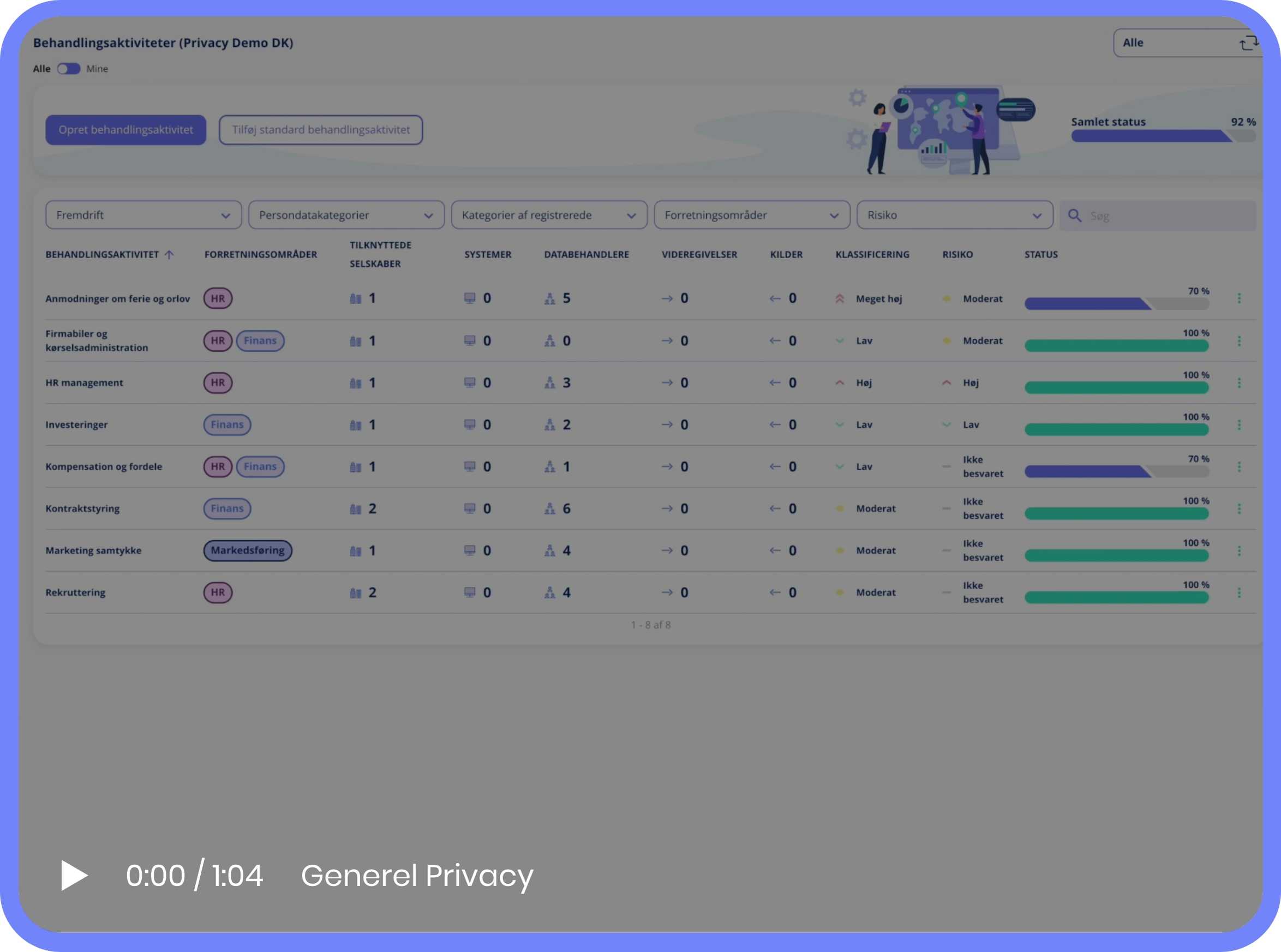Image resolution: width=1281 pixels, height=952 pixels.
Task: Open the Forretningsområder filter dropdown
Action: 752,215
